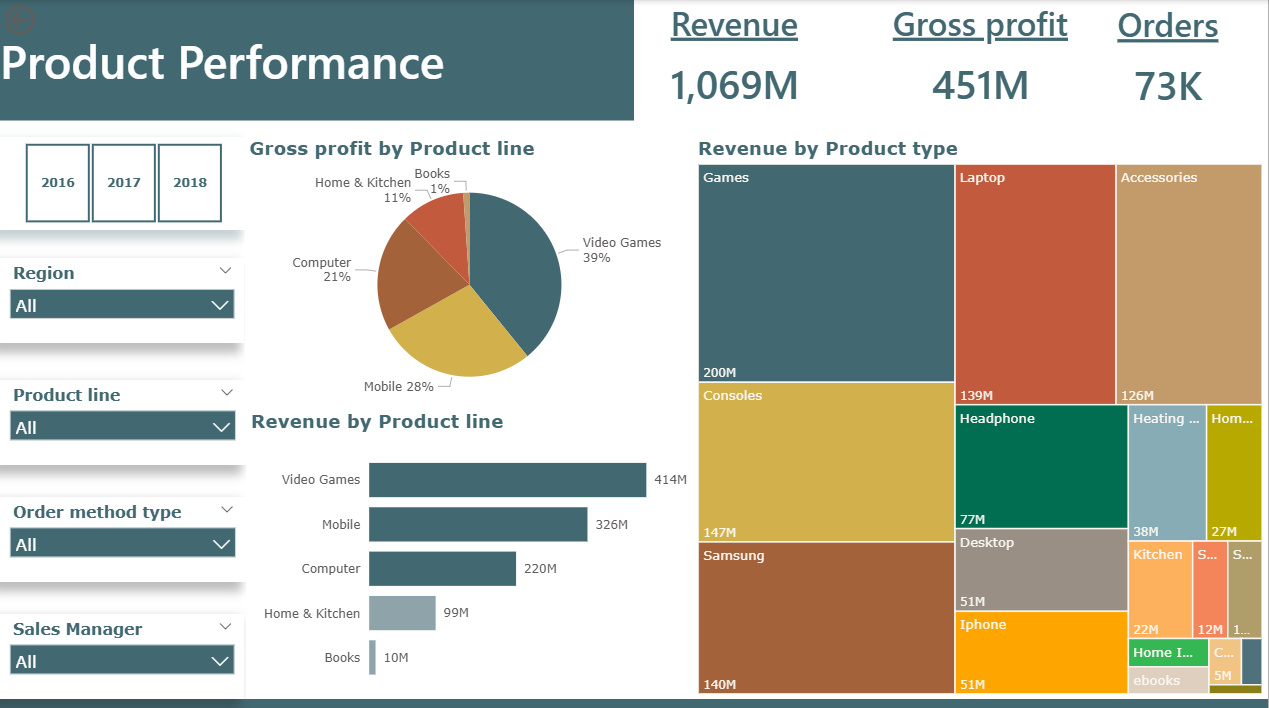Click the Headphone treemap tile
The height and width of the screenshot is (708, 1269).
[x=1041, y=466]
